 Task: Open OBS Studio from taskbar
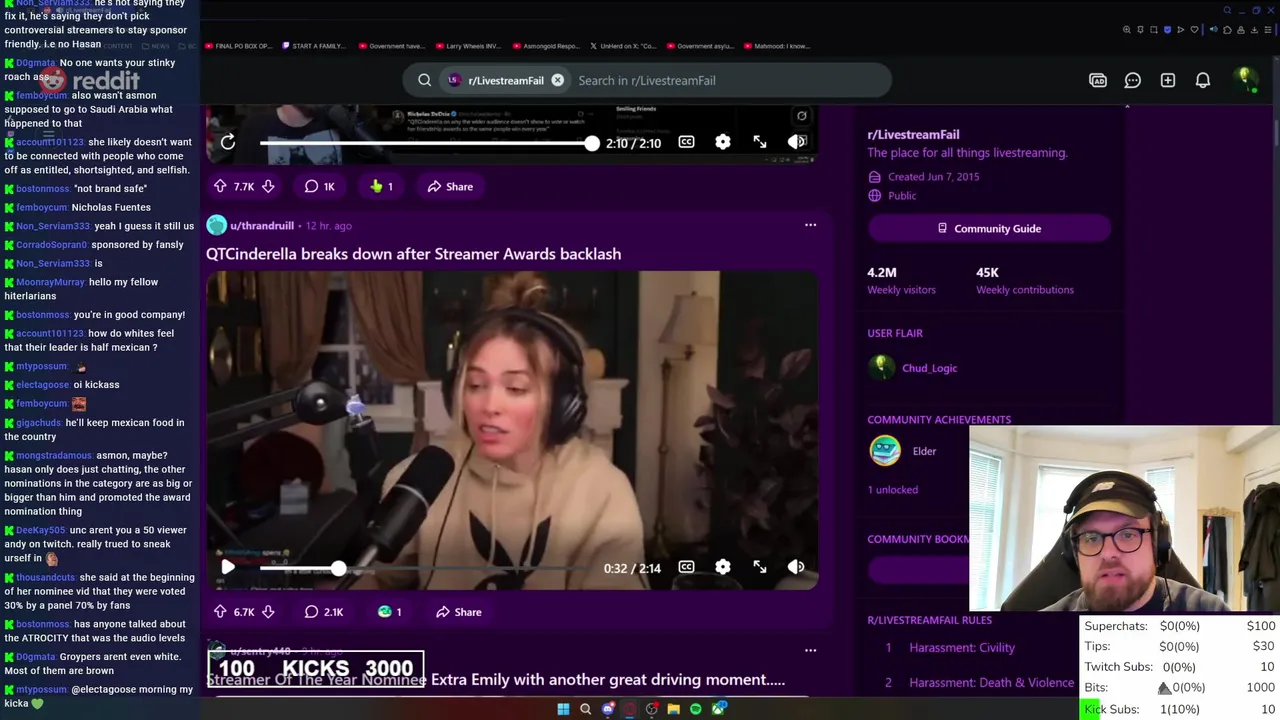652,709
